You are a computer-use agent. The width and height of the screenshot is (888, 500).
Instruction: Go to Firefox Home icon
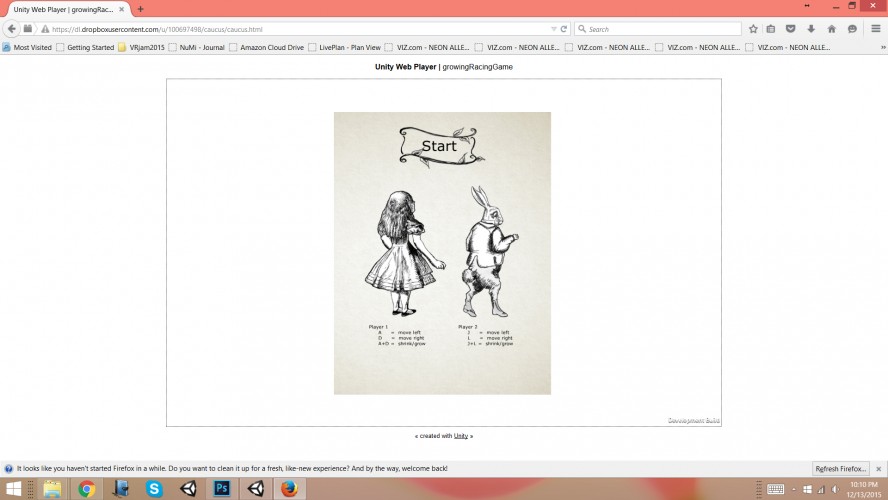click(x=831, y=29)
